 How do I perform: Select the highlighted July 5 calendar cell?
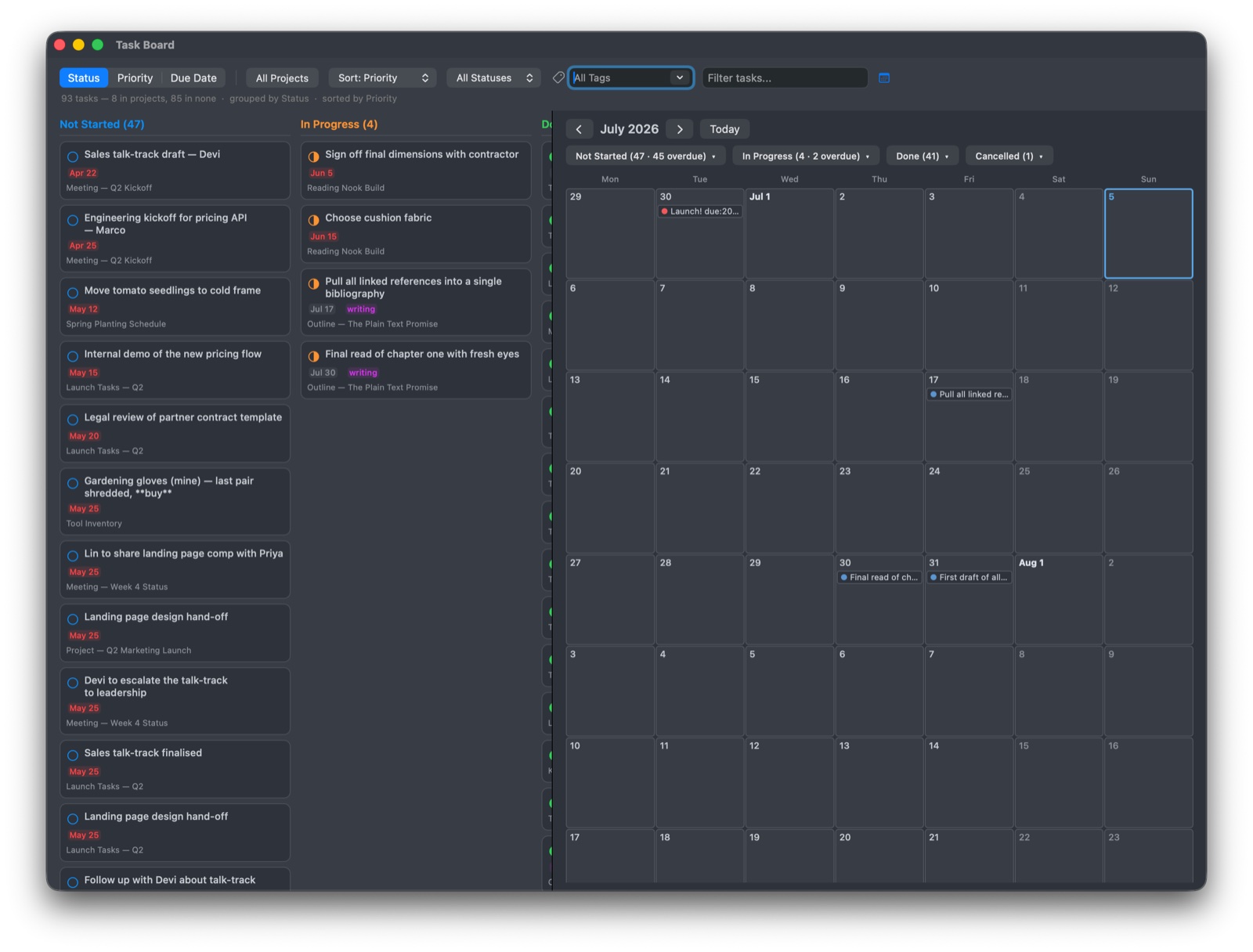pyautogui.click(x=1148, y=233)
